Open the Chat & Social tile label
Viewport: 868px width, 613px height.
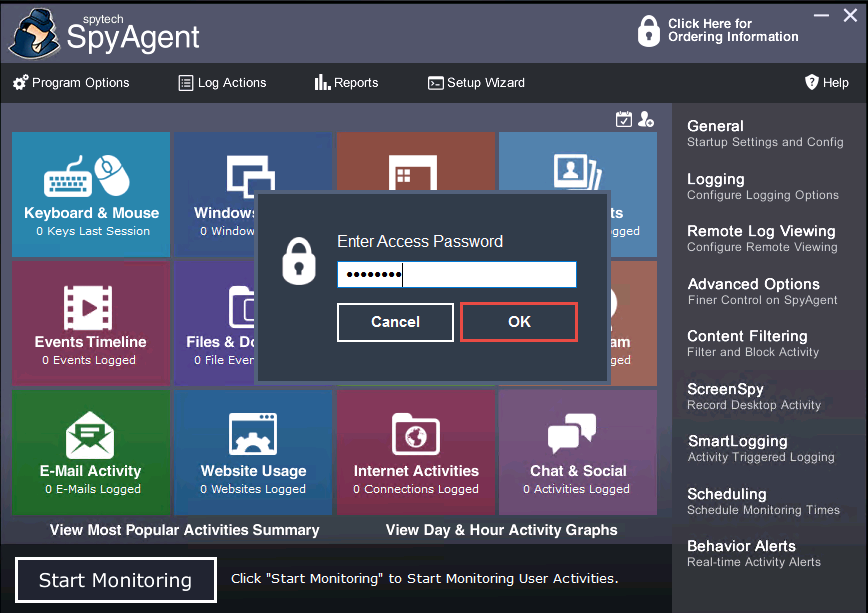pyautogui.click(x=578, y=471)
